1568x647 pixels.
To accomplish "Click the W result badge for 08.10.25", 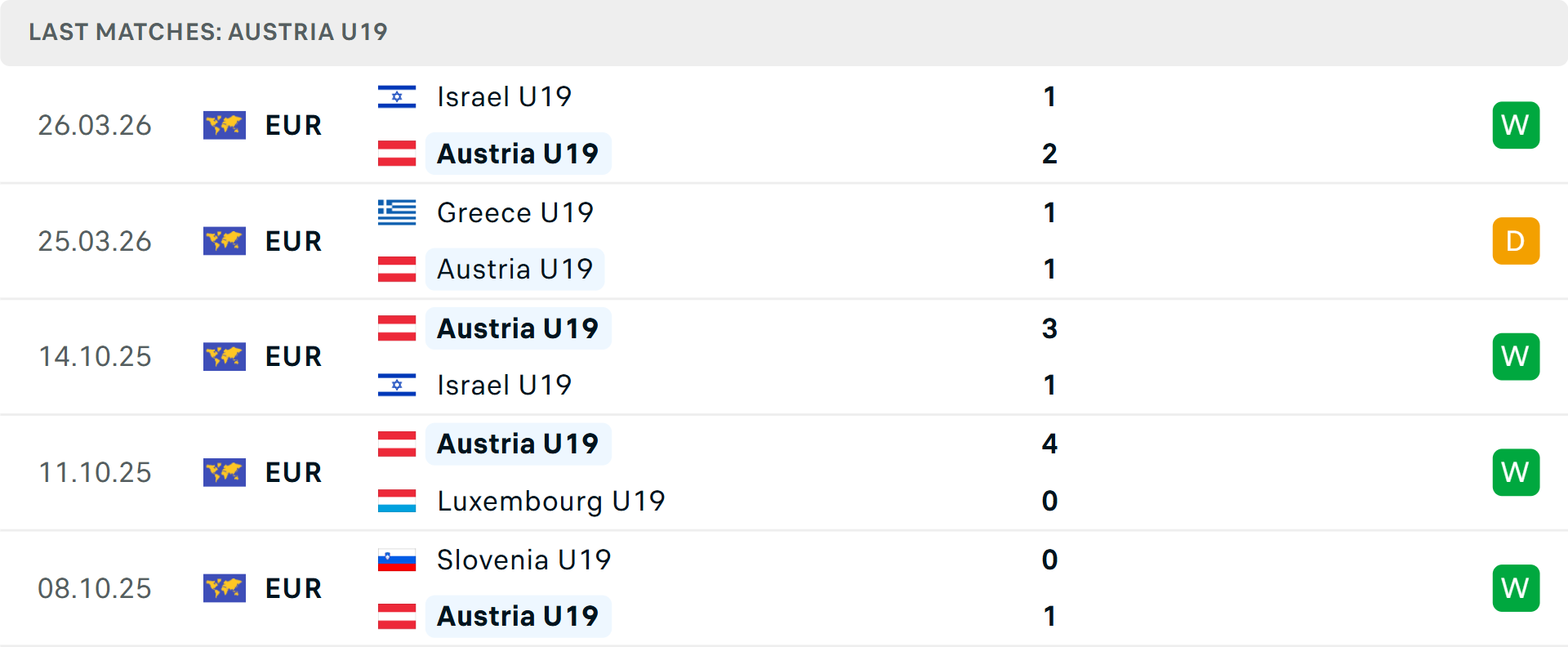I will (x=1515, y=588).
